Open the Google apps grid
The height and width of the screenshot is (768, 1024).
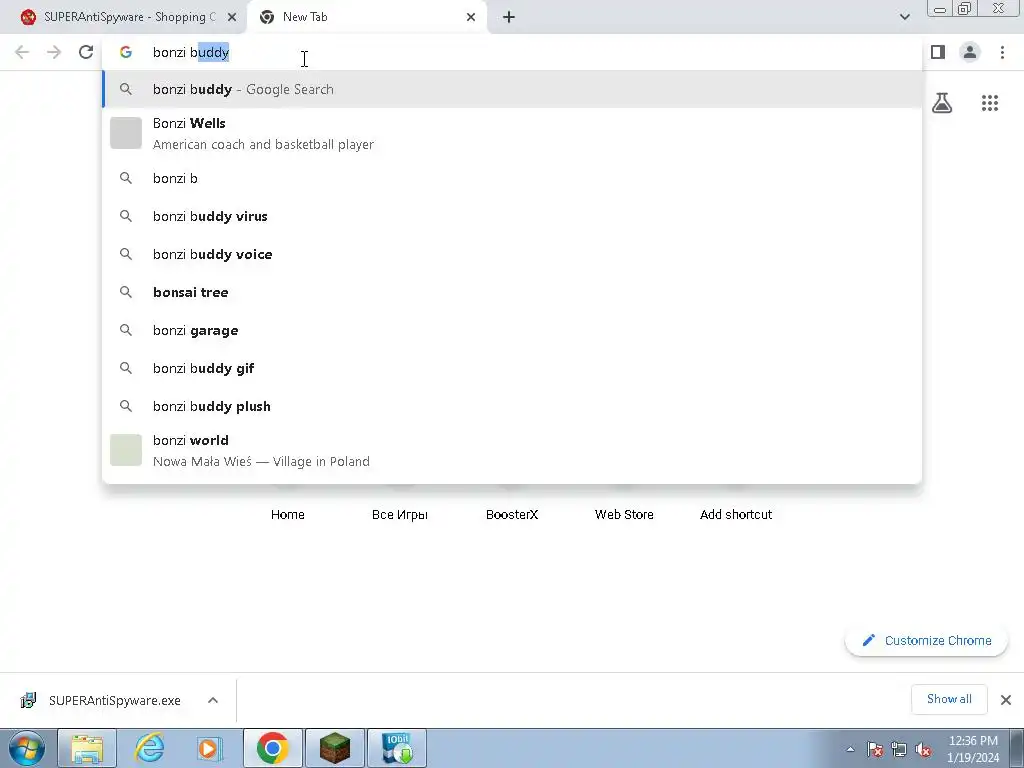click(x=990, y=103)
